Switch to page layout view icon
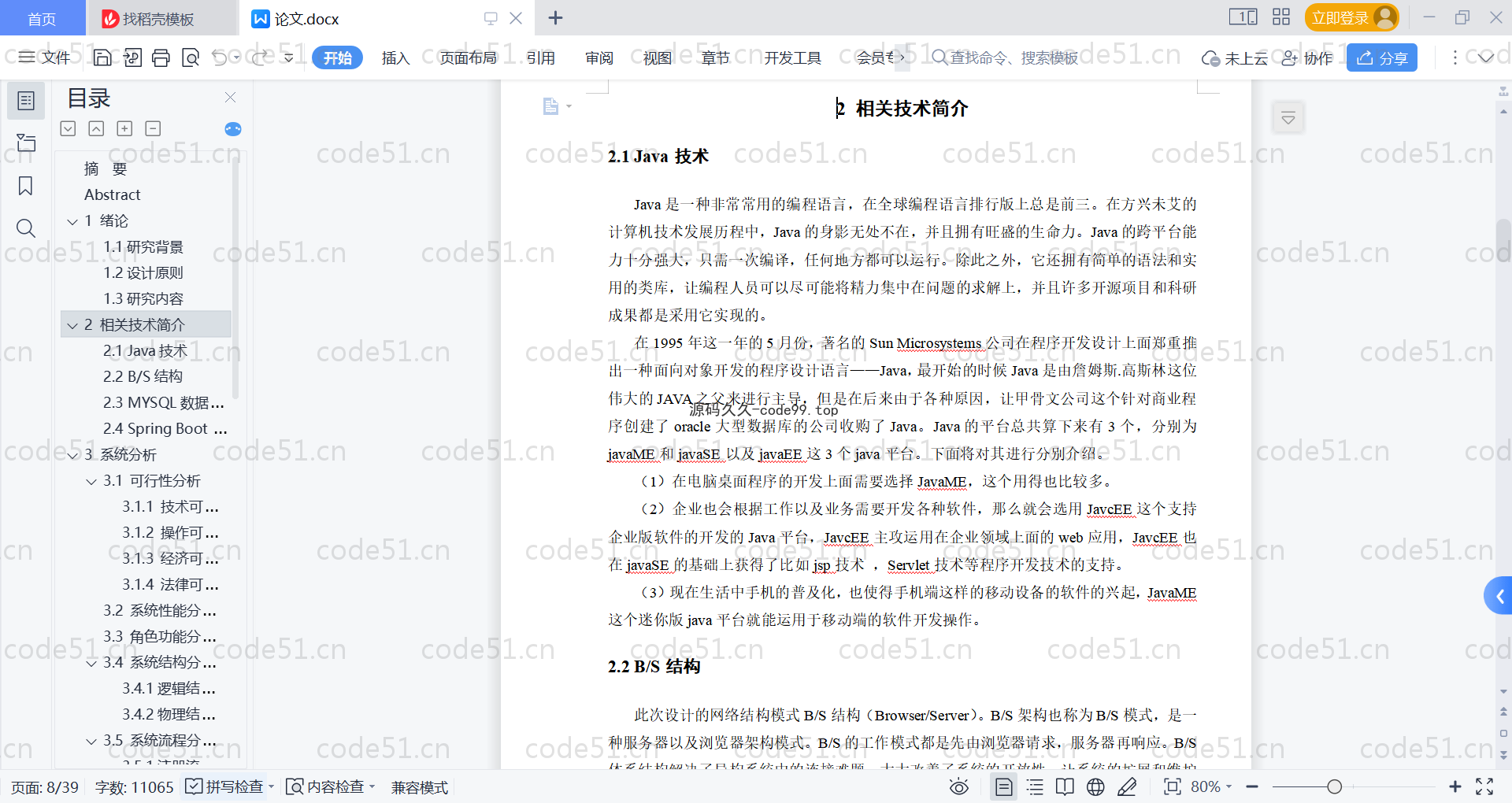Image resolution: width=1512 pixels, height=803 pixels. click(1003, 786)
